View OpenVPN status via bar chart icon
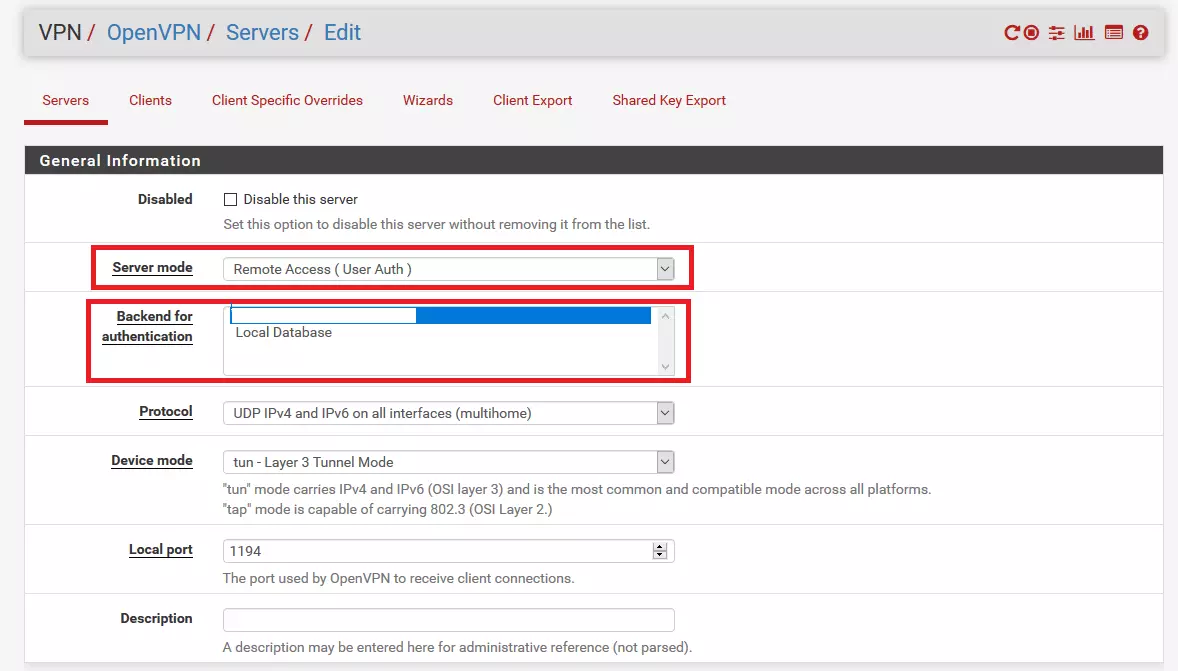This screenshot has width=1178, height=671. 1084,32
